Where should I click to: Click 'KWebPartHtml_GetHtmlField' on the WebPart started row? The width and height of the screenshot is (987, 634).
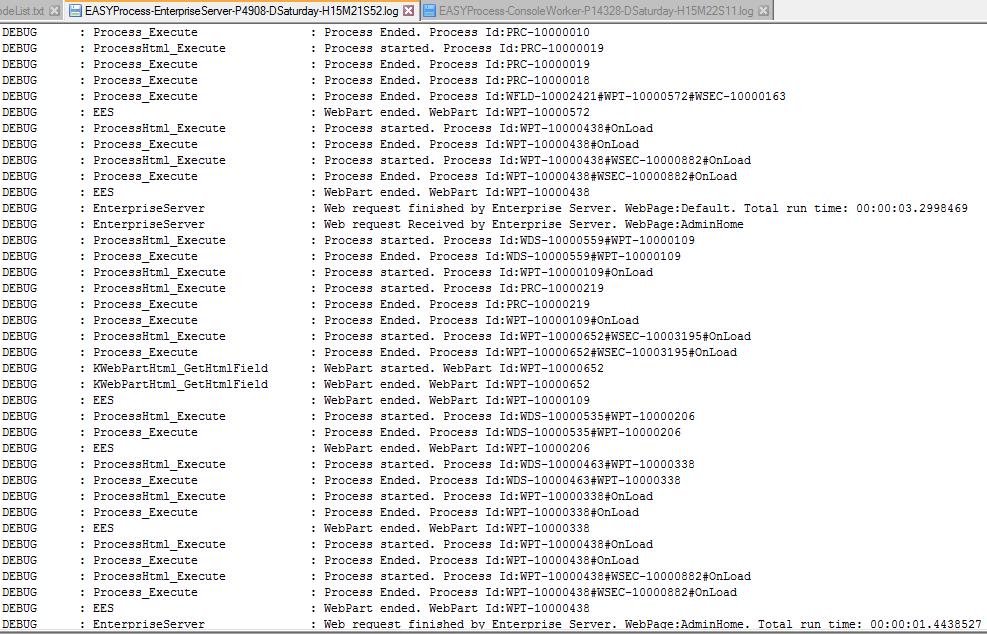(181, 368)
